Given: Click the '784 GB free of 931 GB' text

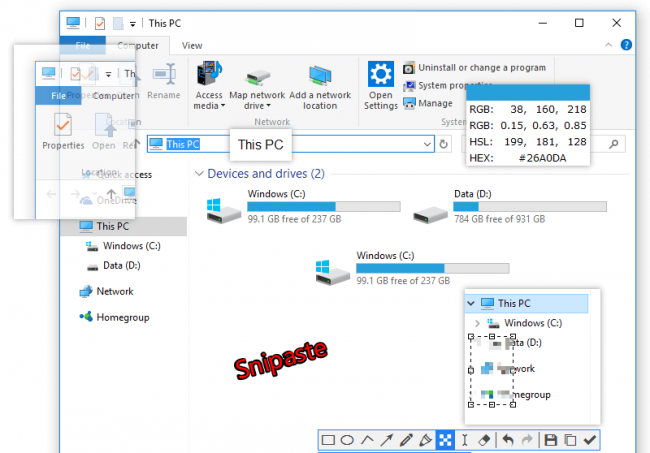Looking at the screenshot, I should coord(500,219).
